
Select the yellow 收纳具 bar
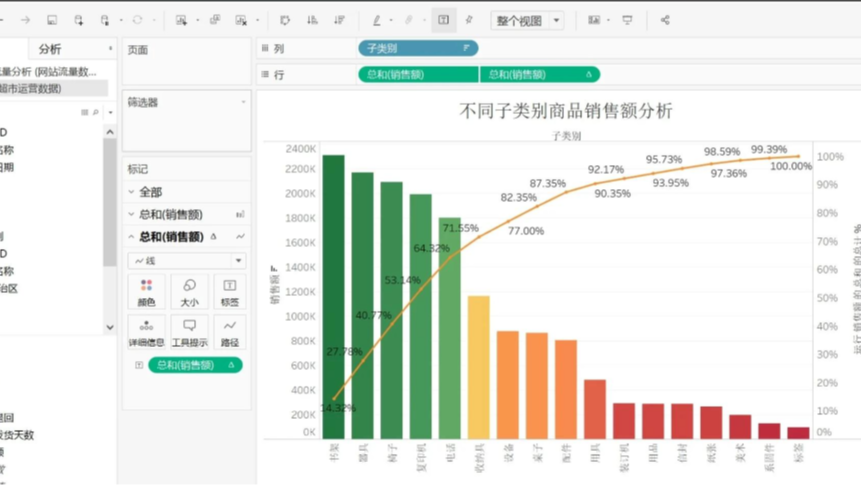pos(479,367)
